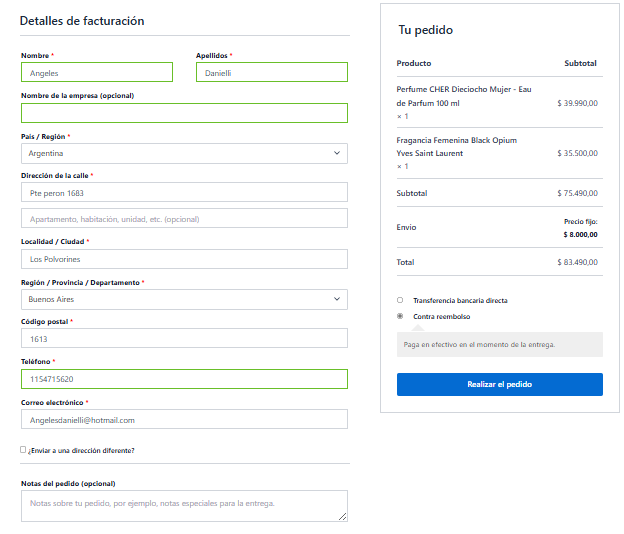Click the street address field 'Pte peron 1683'
624x534 pixels.
coord(184,192)
